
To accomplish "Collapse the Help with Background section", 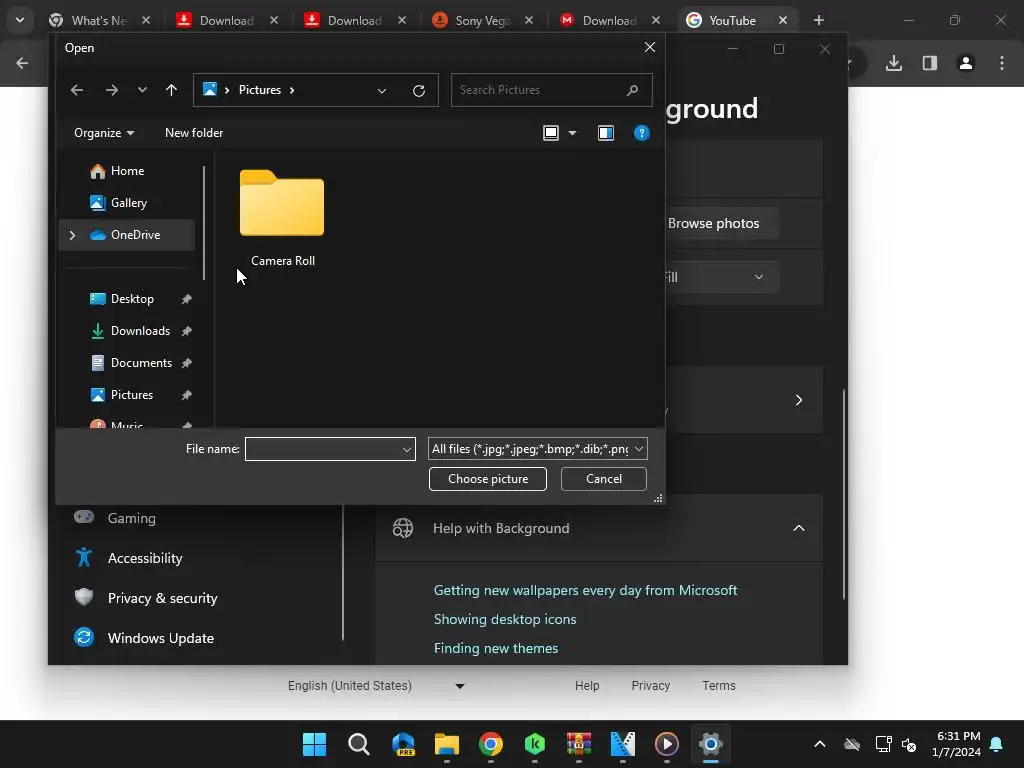I will pyautogui.click(x=799, y=528).
